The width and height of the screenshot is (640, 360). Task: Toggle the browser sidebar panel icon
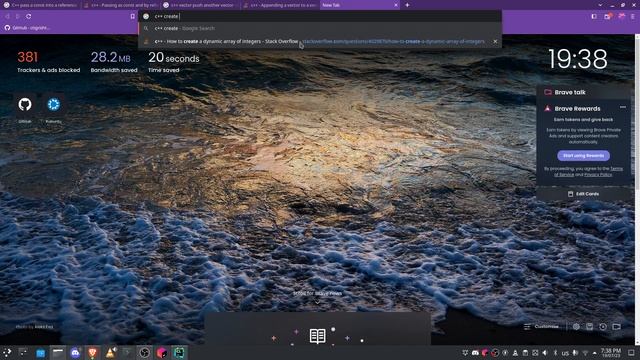tap(594, 16)
